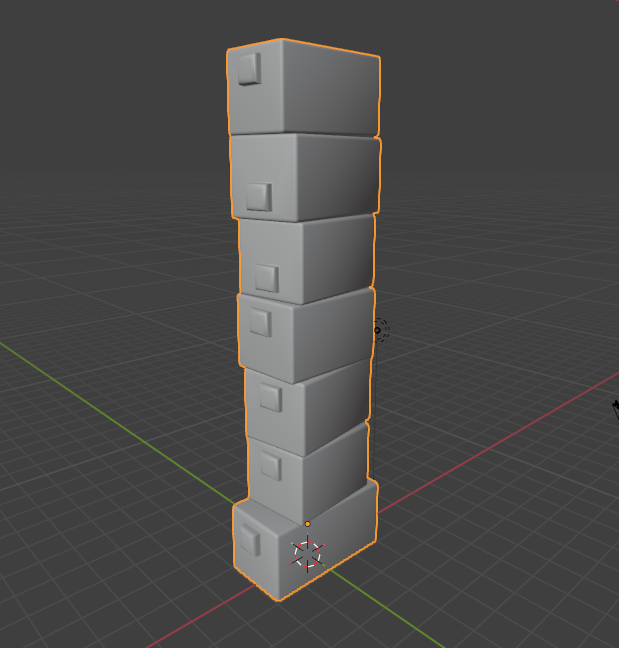Screen dimensions: 619x648
Task: Click the orange origin dot of the tower
Action: 307,524
